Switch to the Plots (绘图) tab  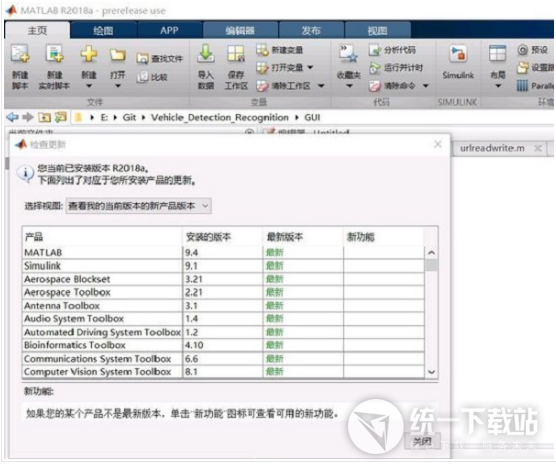coord(103,30)
